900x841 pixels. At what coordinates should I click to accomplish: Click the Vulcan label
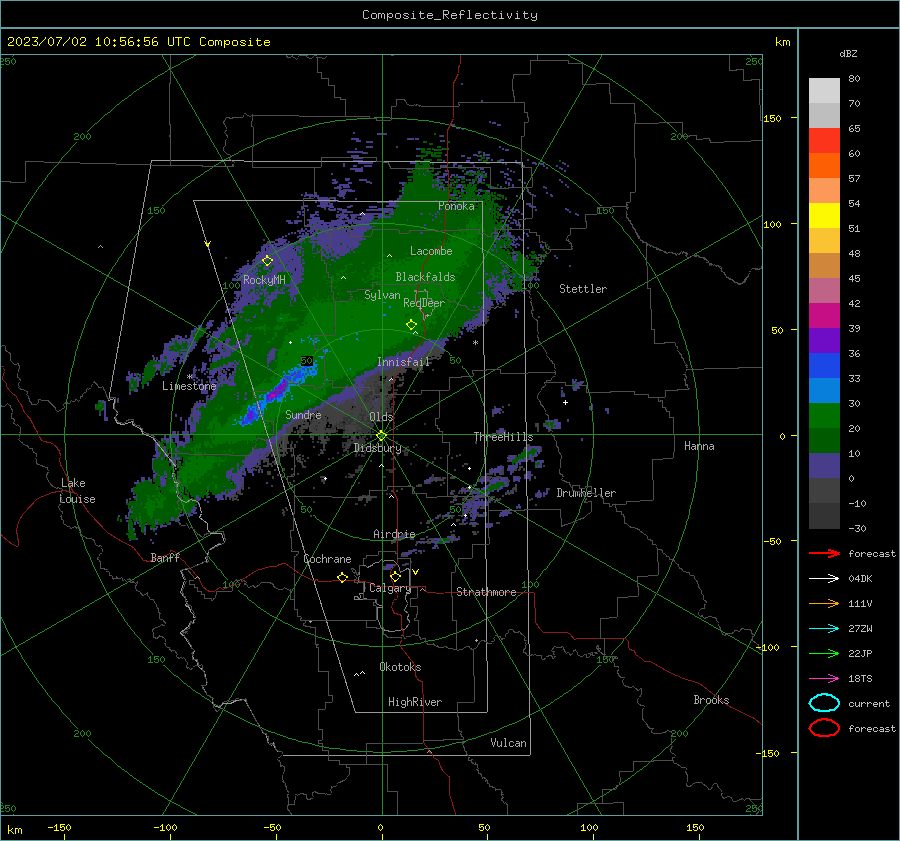[508, 743]
